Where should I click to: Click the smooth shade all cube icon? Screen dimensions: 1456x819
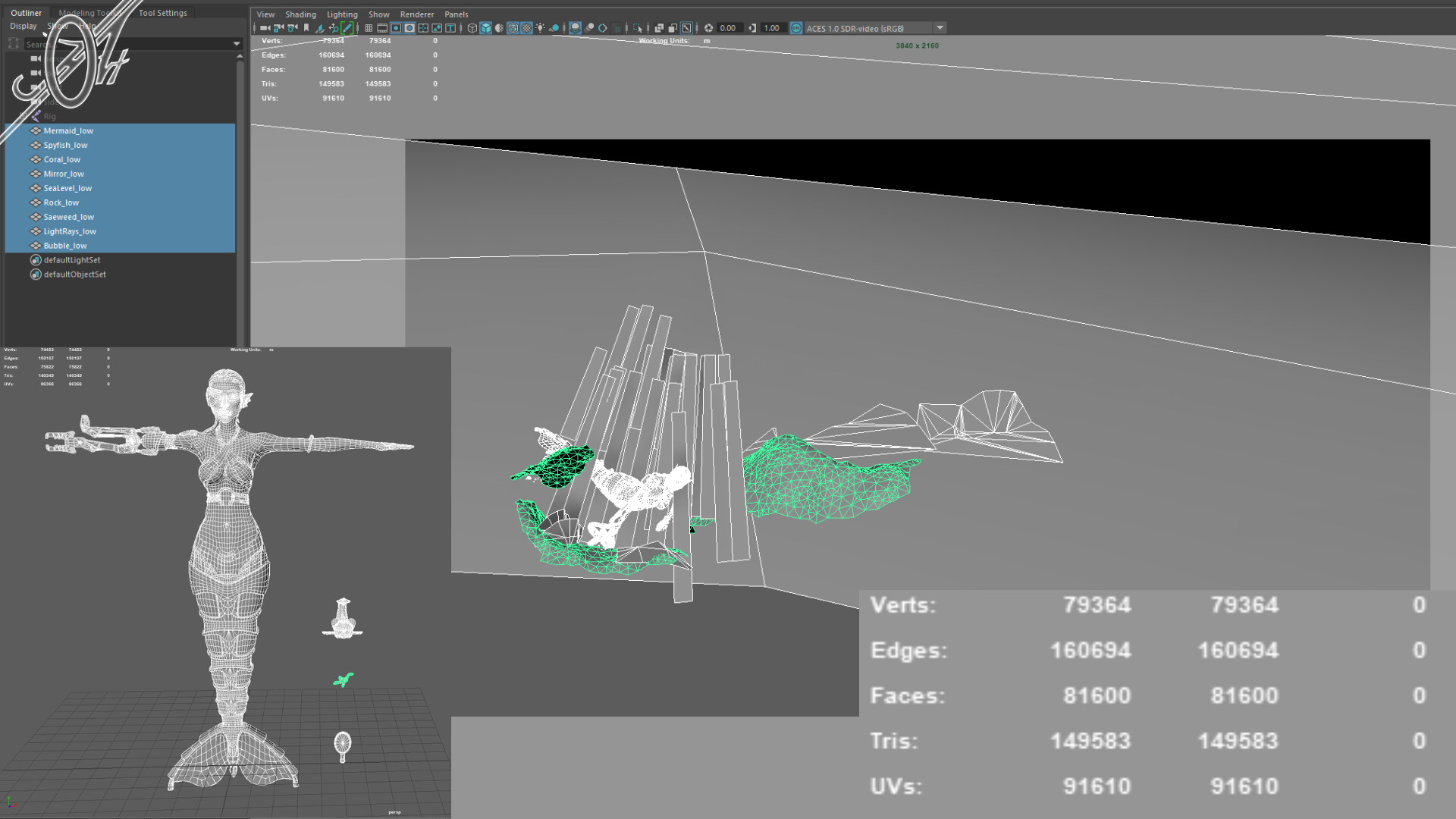pyautogui.click(x=486, y=28)
